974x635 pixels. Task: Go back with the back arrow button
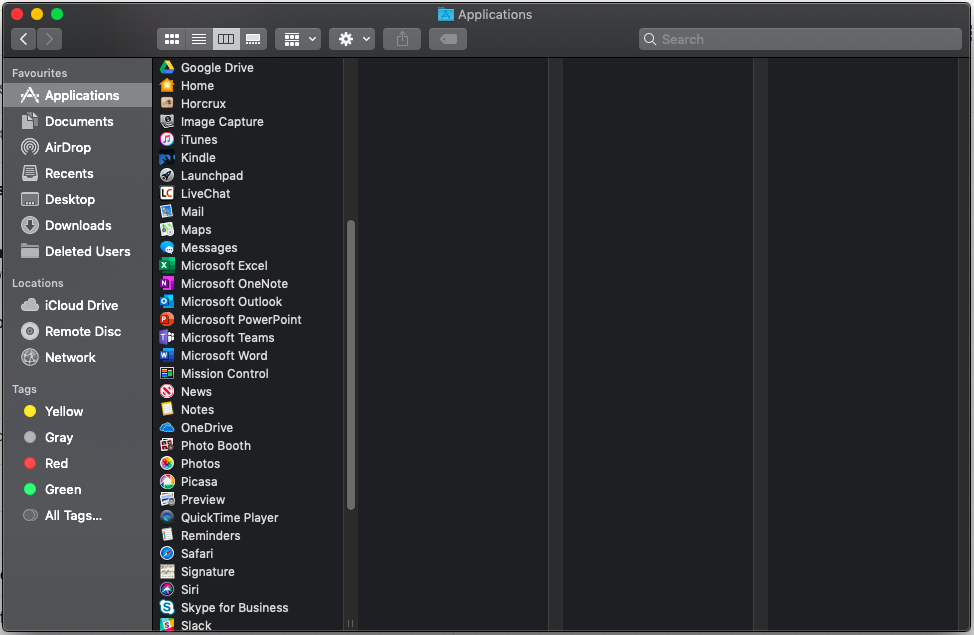point(24,39)
